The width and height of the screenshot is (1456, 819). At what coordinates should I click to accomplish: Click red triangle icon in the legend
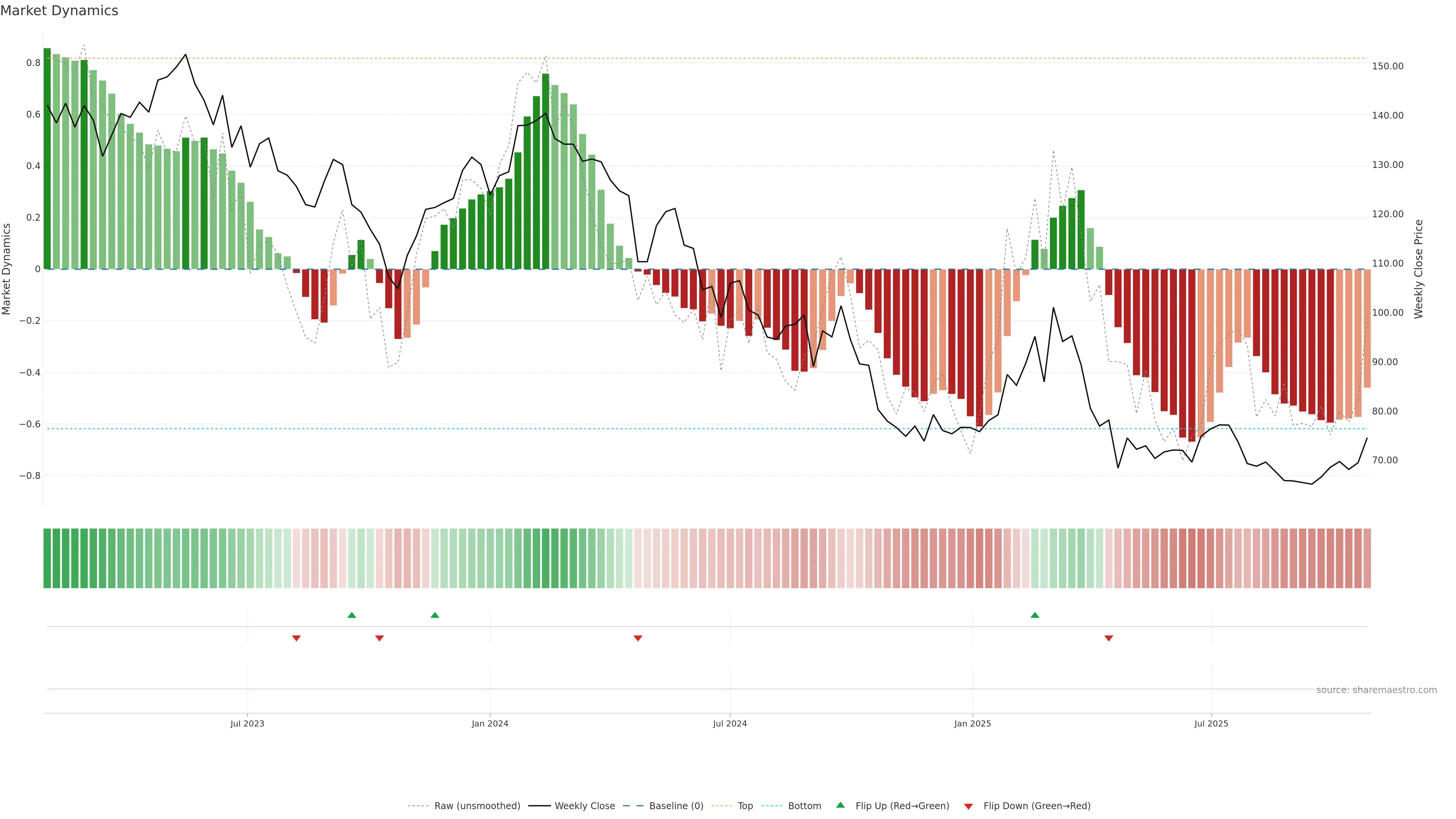click(x=968, y=806)
